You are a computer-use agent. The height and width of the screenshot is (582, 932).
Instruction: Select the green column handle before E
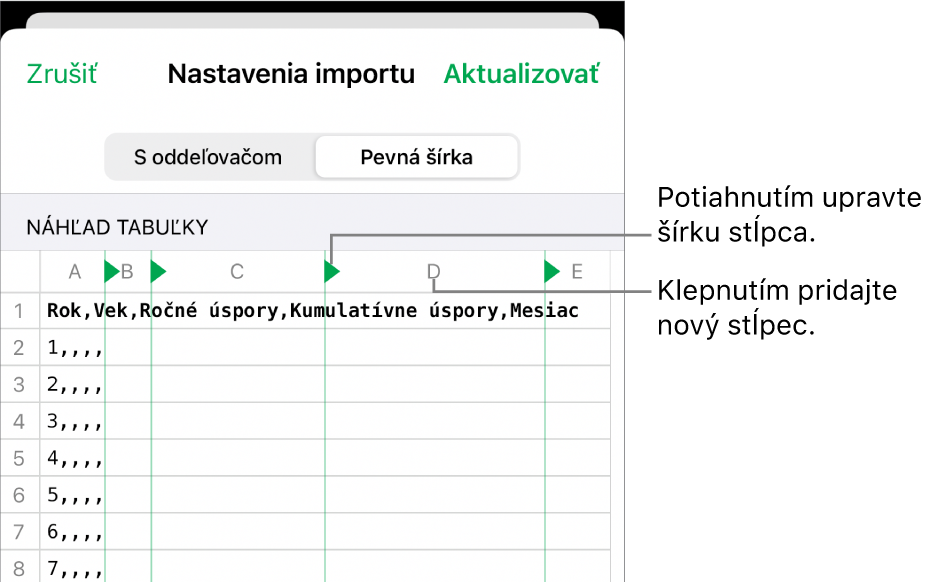pyautogui.click(x=552, y=272)
